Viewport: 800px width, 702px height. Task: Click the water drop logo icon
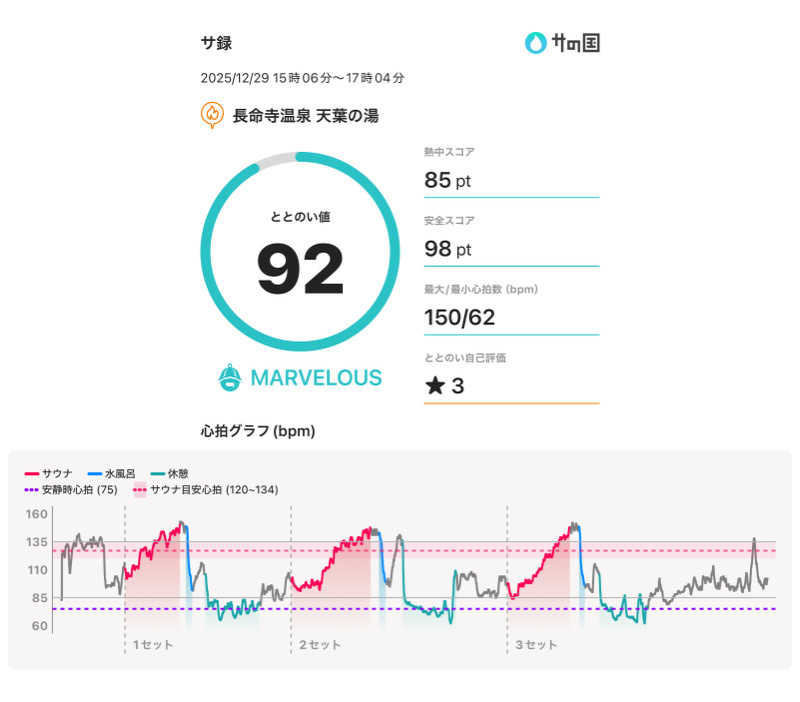(x=536, y=43)
